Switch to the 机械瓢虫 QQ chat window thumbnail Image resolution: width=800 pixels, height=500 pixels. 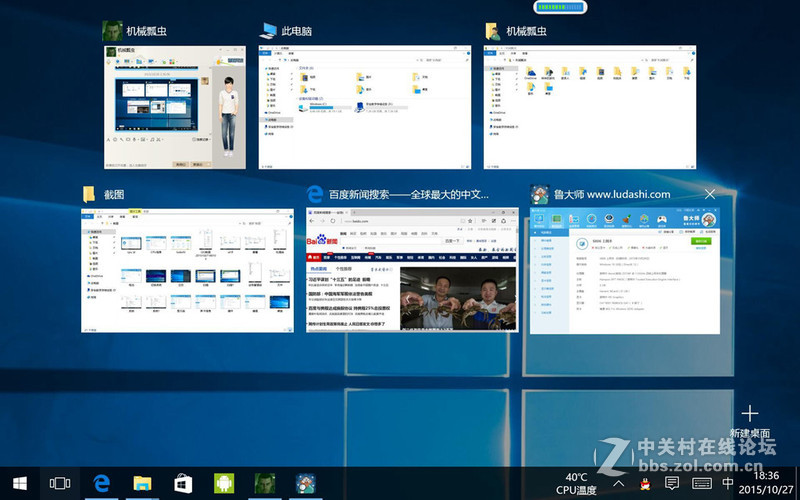click(175, 107)
